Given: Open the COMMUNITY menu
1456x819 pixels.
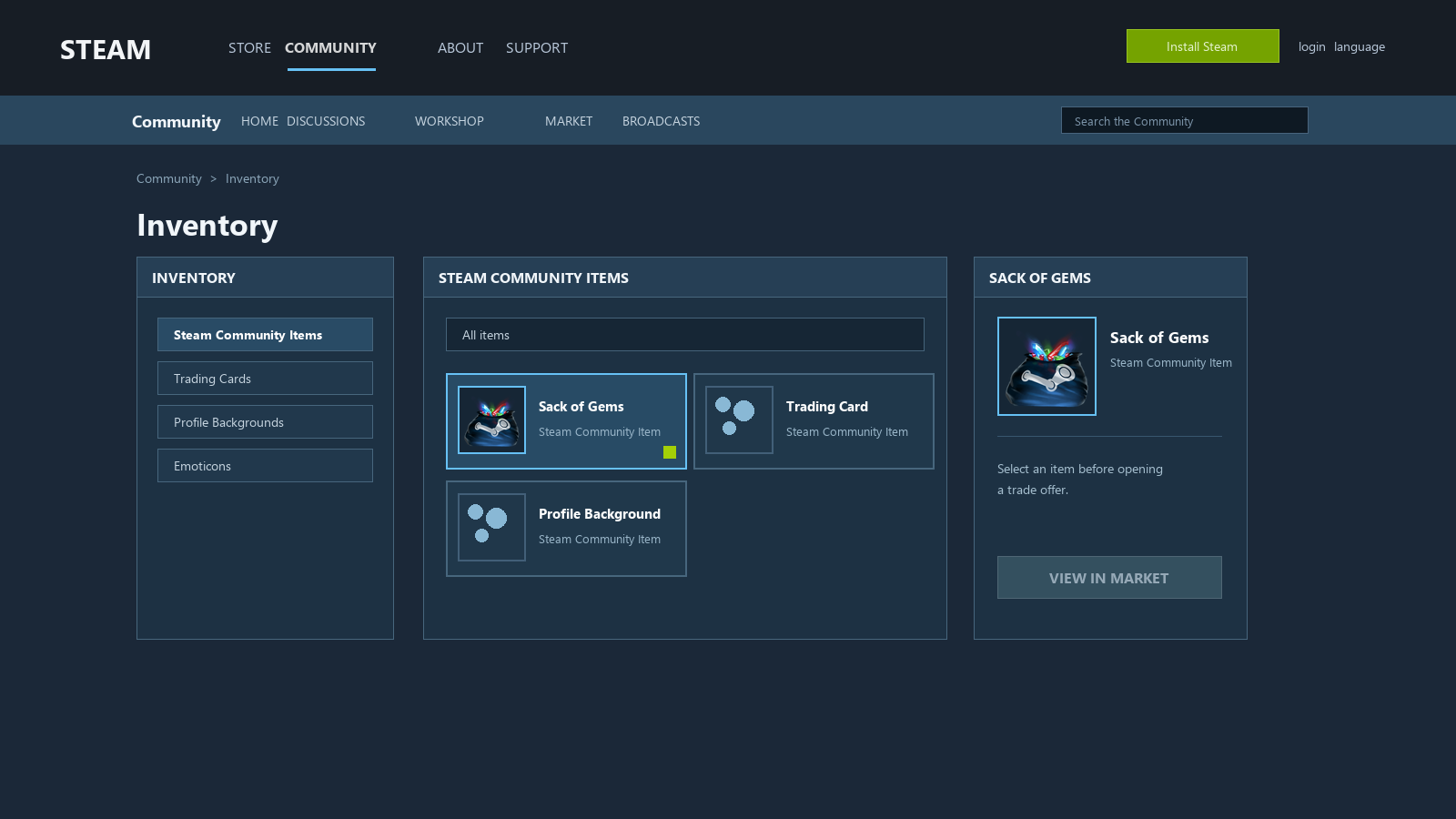Looking at the screenshot, I should [x=330, y=47].
